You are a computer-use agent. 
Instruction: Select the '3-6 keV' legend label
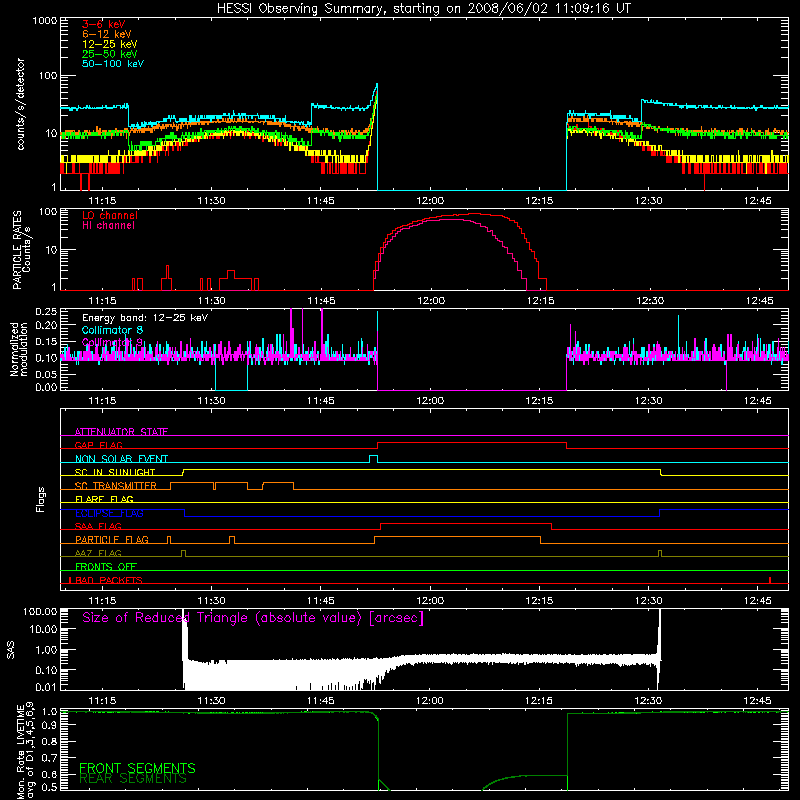click(104, 24)
